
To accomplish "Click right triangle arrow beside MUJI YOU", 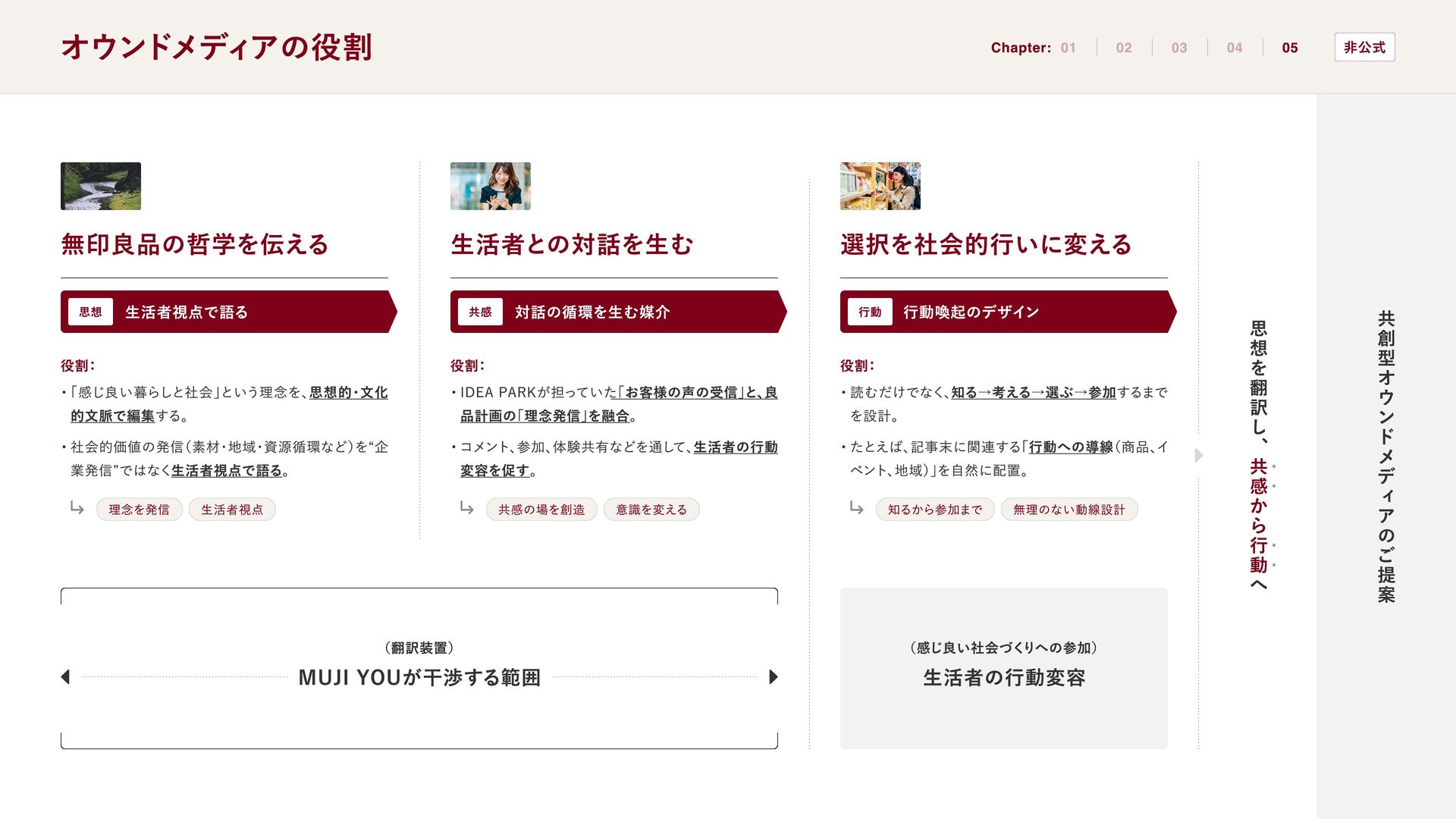I will [773, 676].
